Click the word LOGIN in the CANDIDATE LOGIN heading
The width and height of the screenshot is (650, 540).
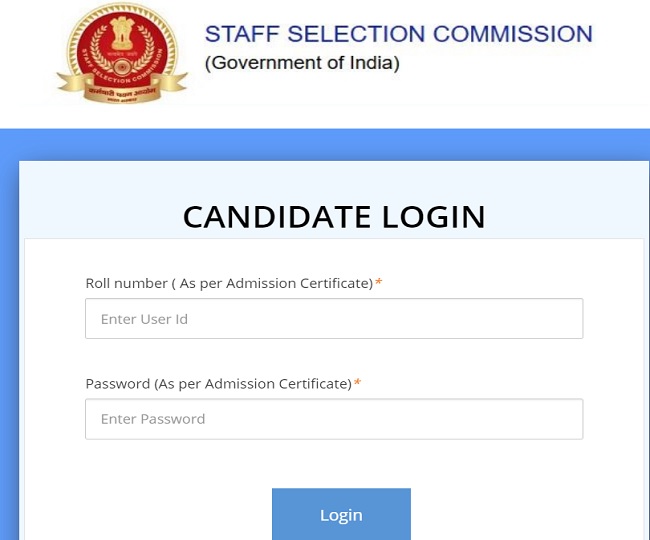tap(433, 217)
